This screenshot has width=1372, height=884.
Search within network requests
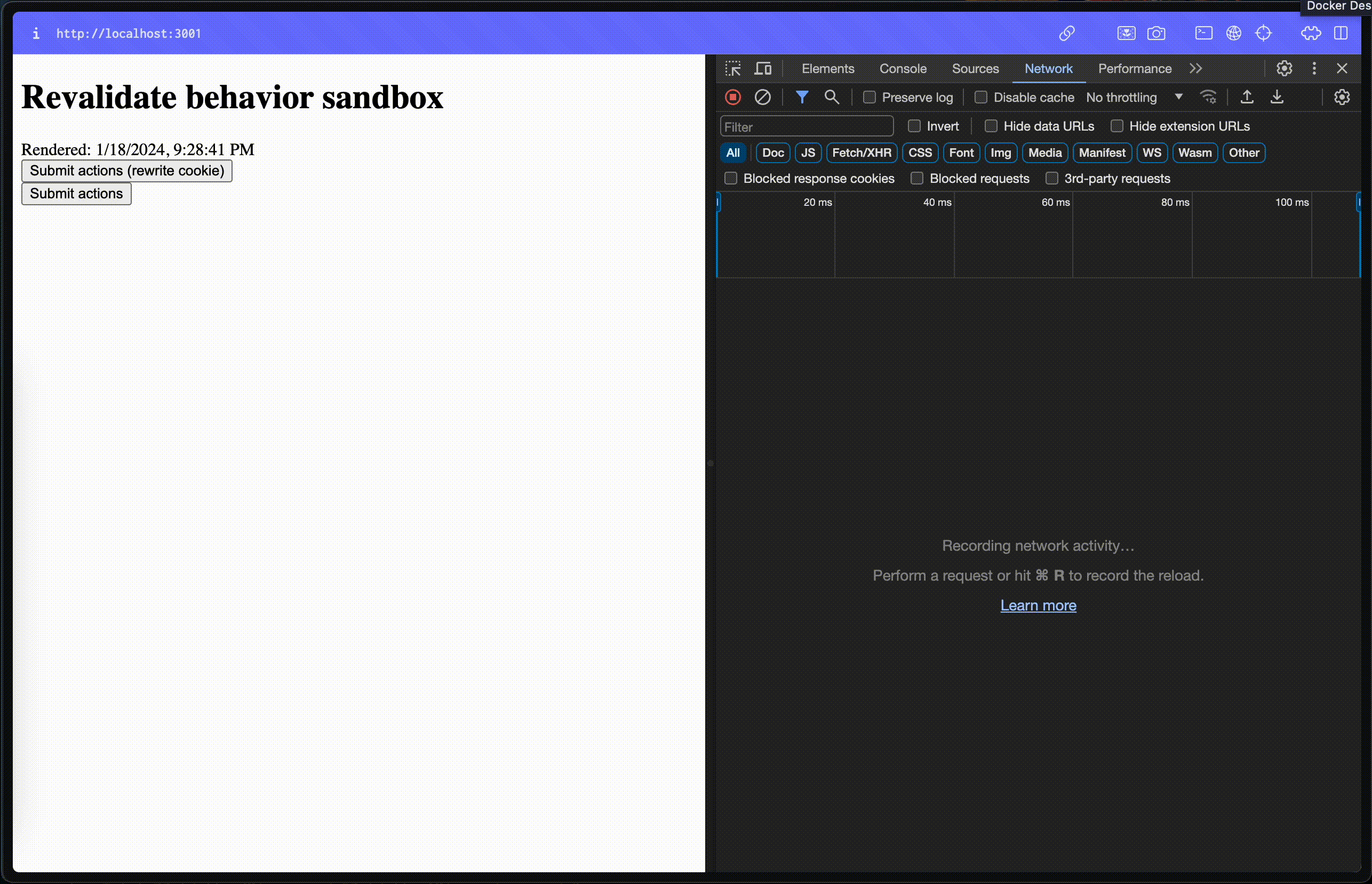coord(832,97)
